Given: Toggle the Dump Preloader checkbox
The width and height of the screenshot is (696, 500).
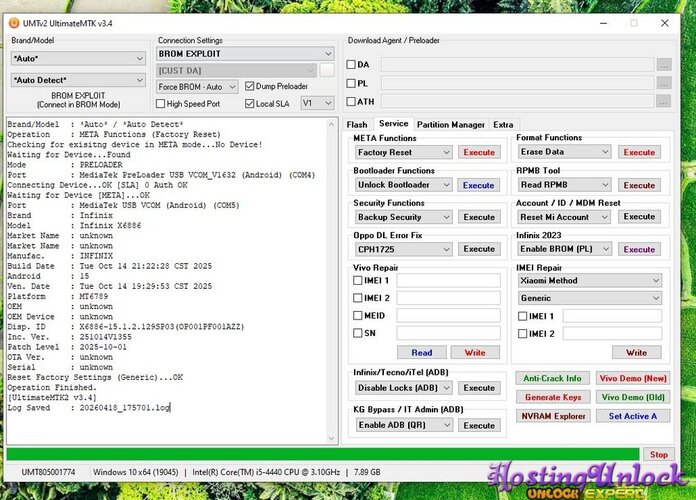Looking at the screenshot, I should click(x=249, y=86).
